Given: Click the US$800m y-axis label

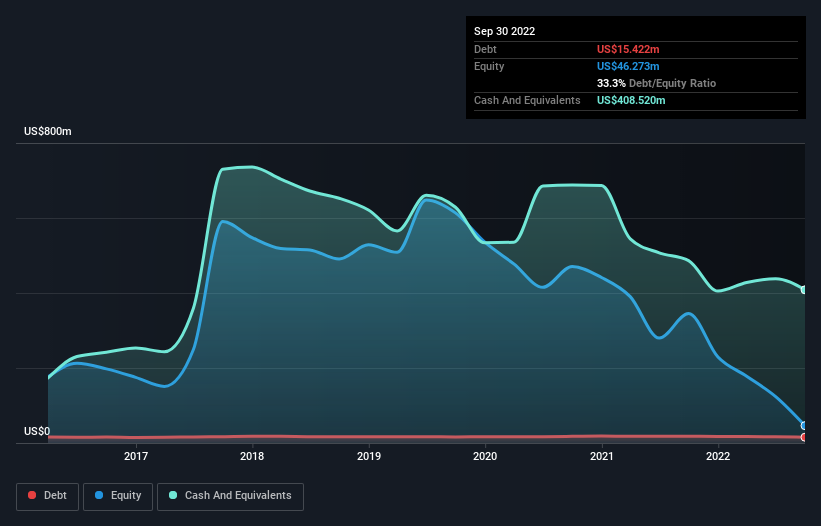Looking at the screenshot, I should coord(48,131).
